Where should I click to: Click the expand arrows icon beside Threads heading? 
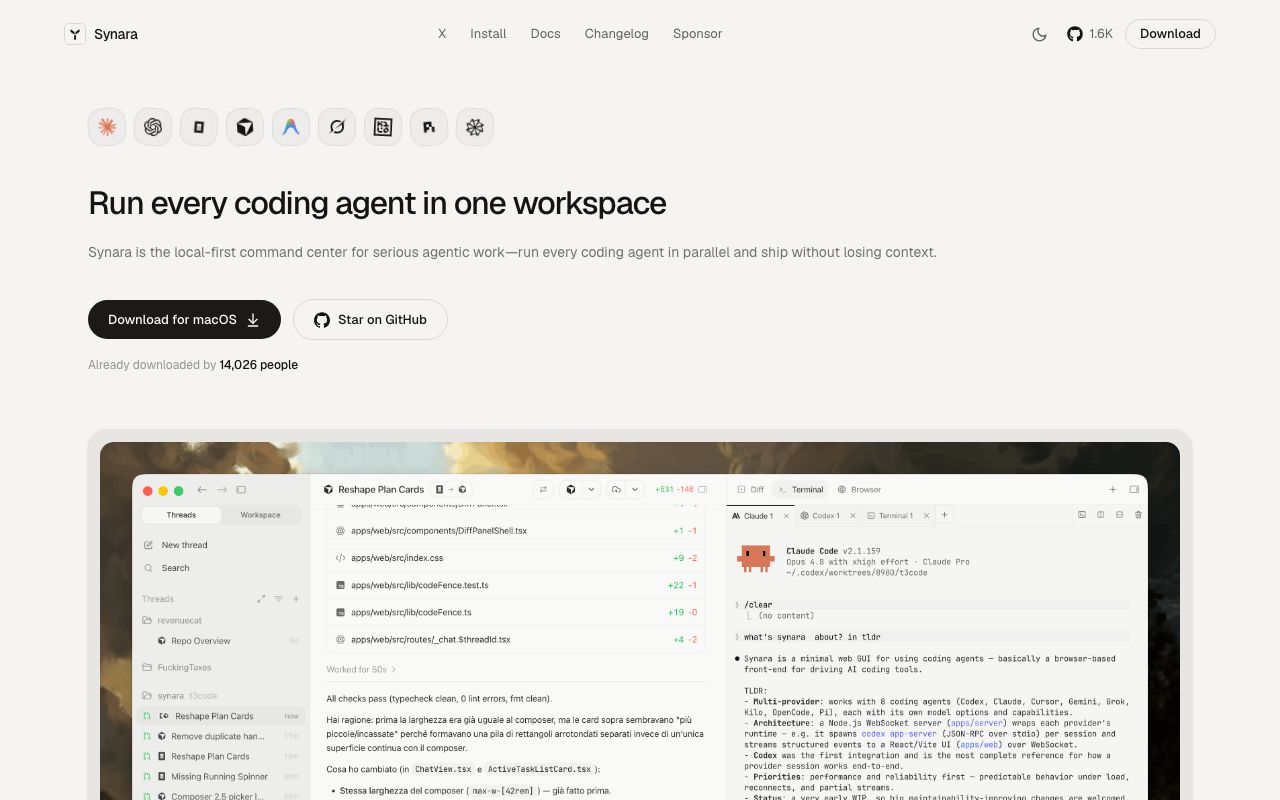[x=261, y=599]
